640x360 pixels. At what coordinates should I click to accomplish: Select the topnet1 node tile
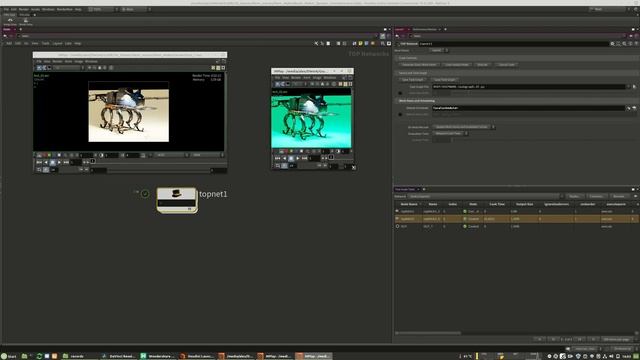(177, 200)
